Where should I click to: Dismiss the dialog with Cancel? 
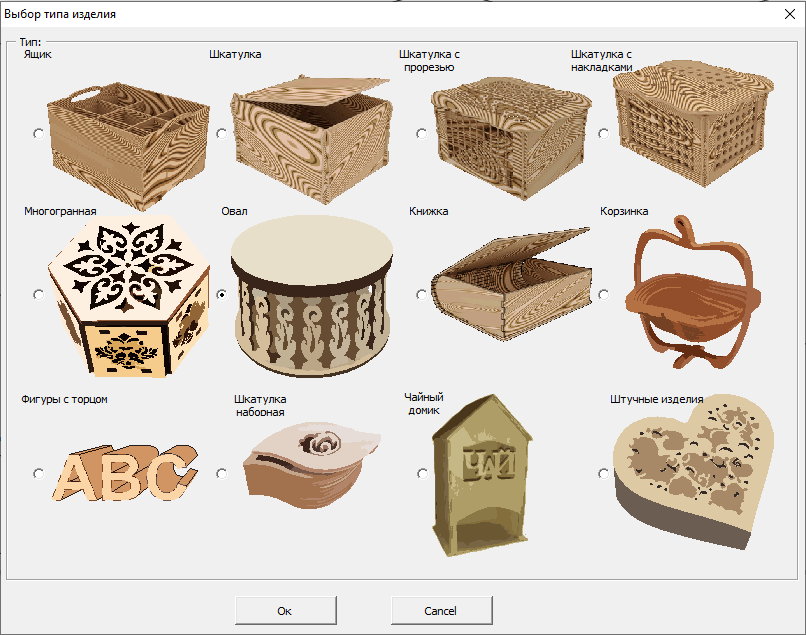click(x=441, y=611)
